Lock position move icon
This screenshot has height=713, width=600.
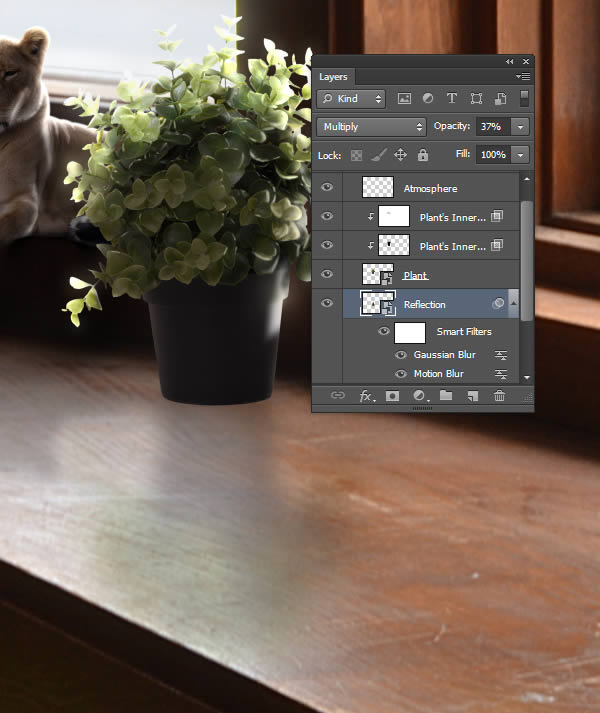(x=400, y=155)
